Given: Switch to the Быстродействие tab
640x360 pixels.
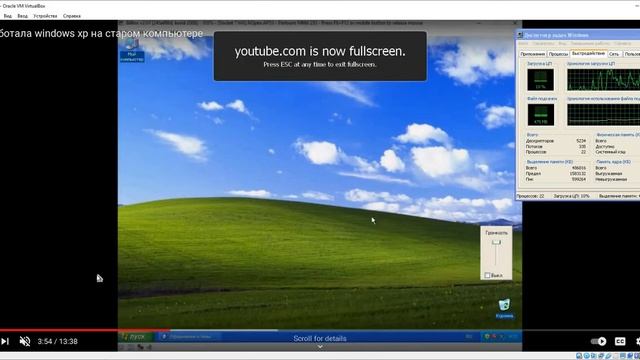Looking at the screenshot, I should click(x=588, y=53).
